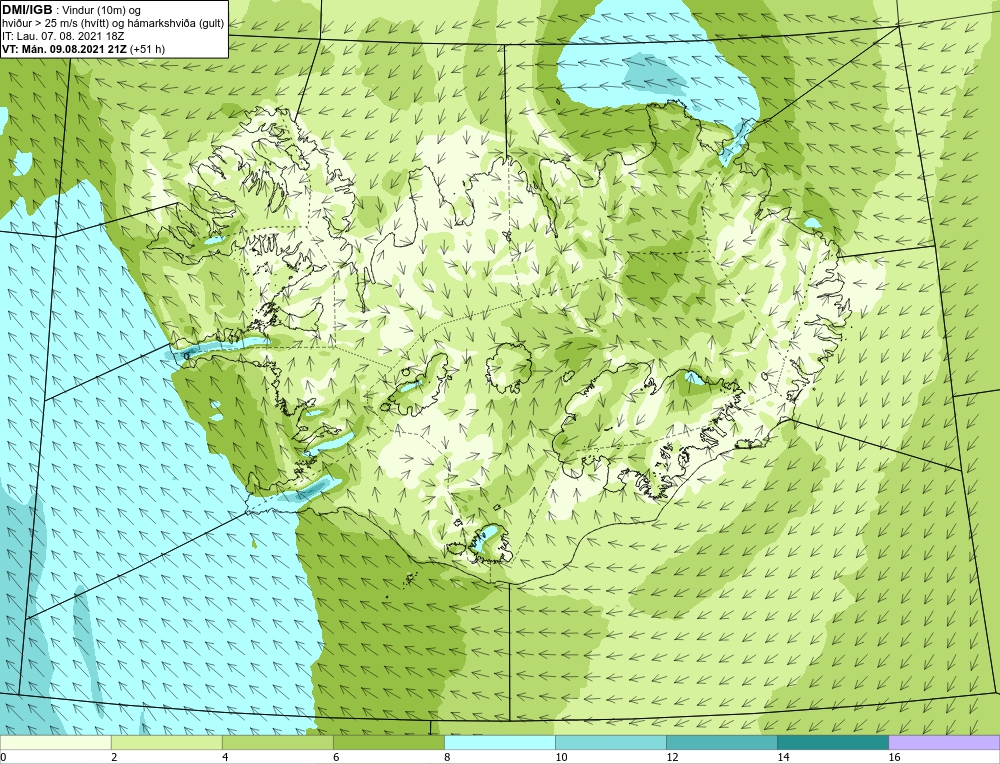Click the legend scale label '16'

(x=894, y=757)
